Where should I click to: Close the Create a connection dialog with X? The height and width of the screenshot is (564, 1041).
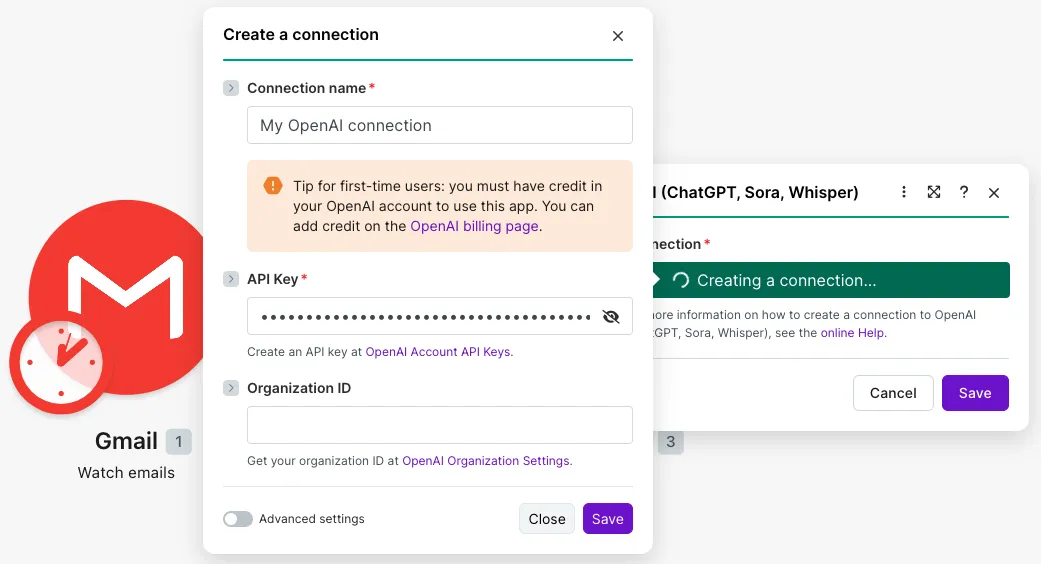click(617, 36)
